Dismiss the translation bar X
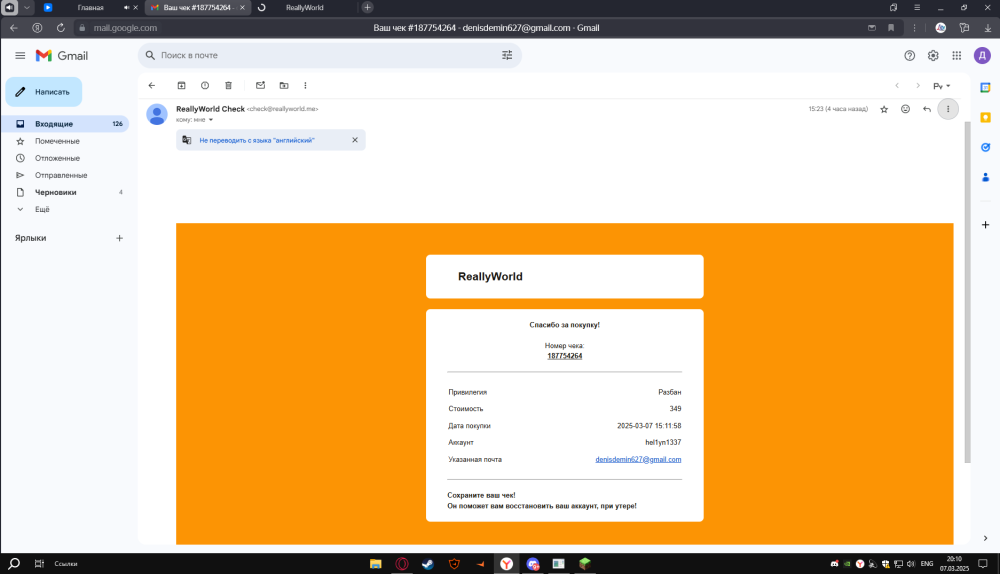Screen dimensions: 1000x574 coord(355,140)
